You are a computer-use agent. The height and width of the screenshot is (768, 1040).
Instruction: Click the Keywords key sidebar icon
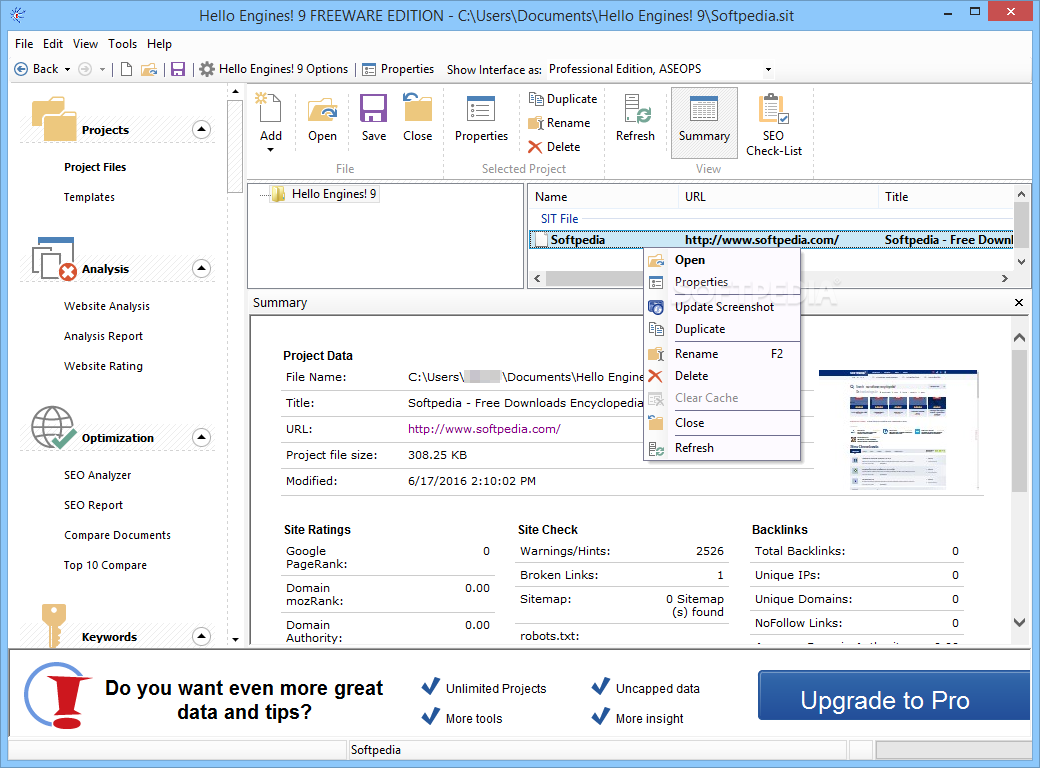[x=54, y=624]
